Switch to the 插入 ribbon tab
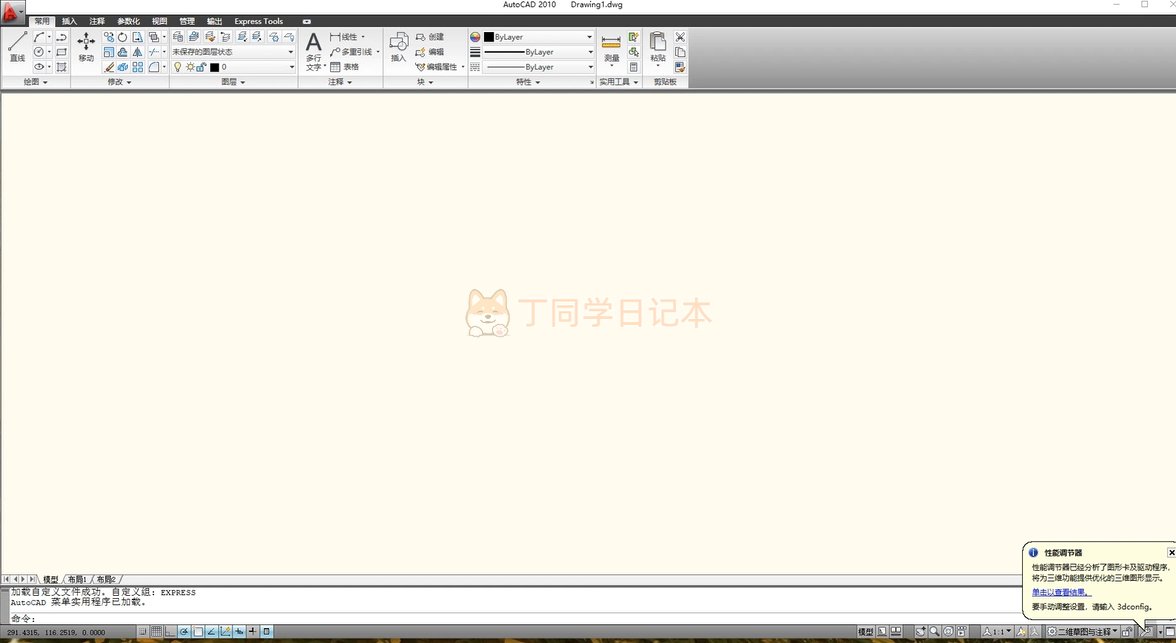This screenshot has width=1176, height=643. [69, 21]
